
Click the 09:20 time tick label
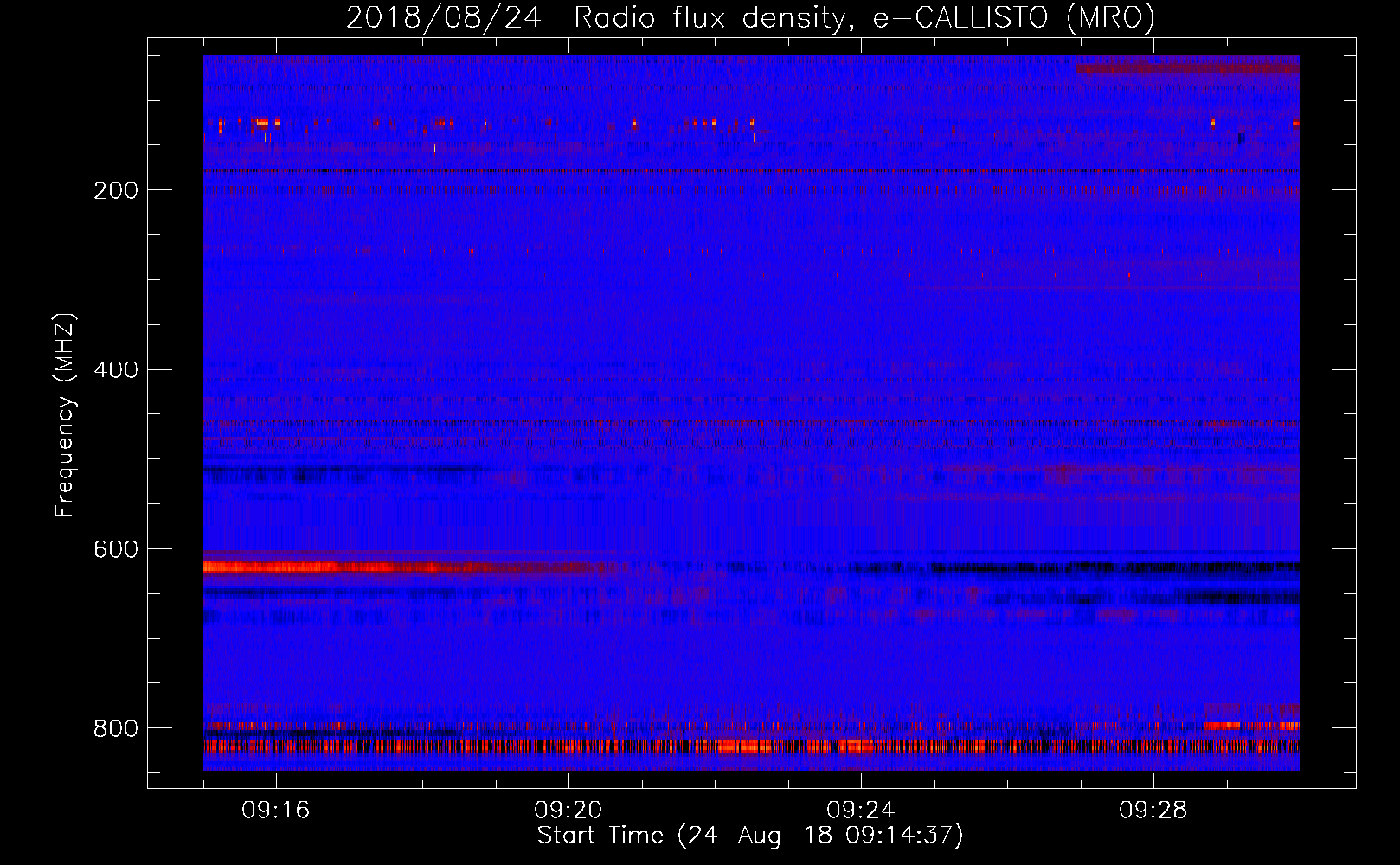pos(568,811)
